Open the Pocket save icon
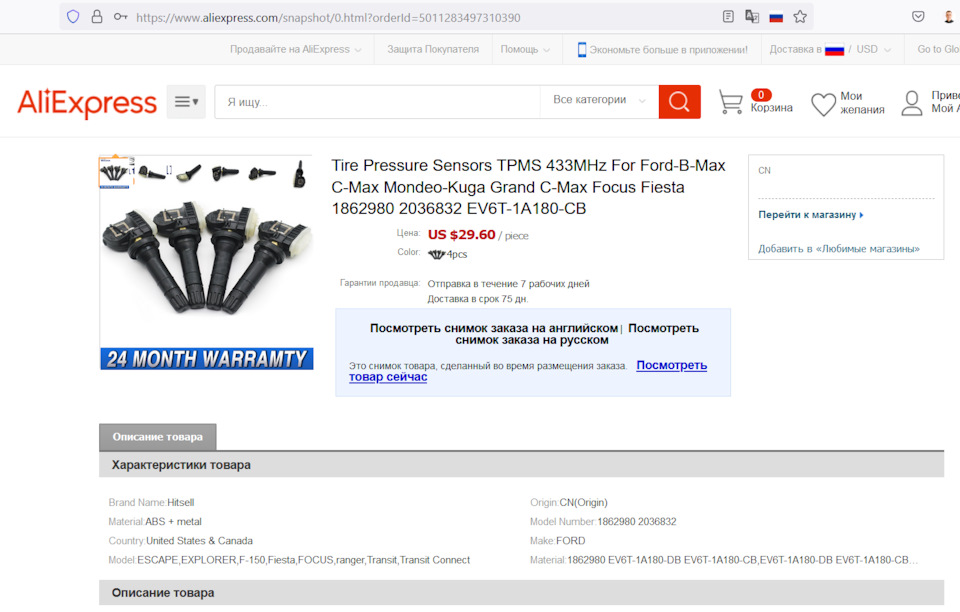Image resolution: width=960 pixels, height=612 pixels. [x=918, y=17]
